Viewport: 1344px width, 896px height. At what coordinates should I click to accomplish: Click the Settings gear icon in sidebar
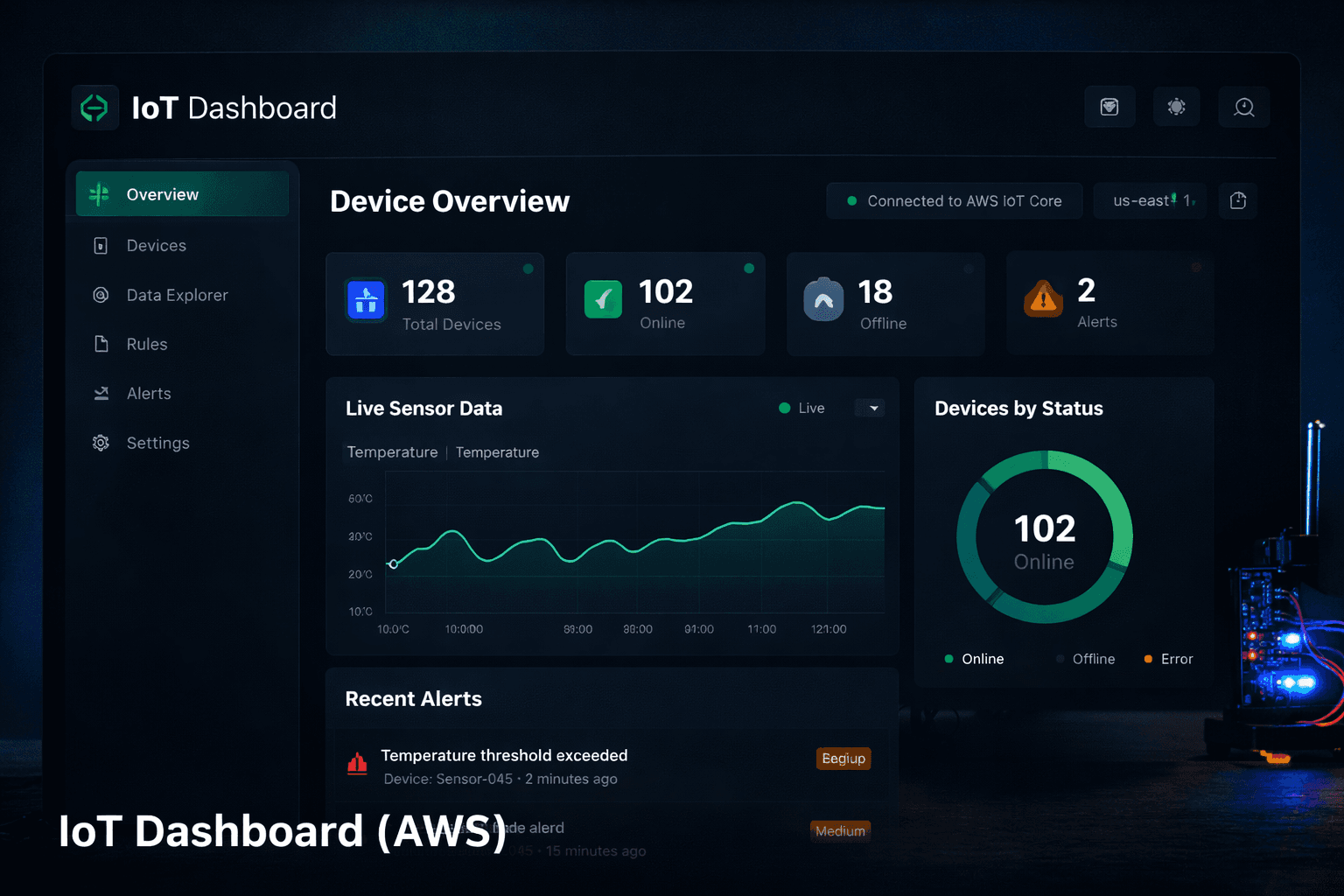[x=101, y=443]
